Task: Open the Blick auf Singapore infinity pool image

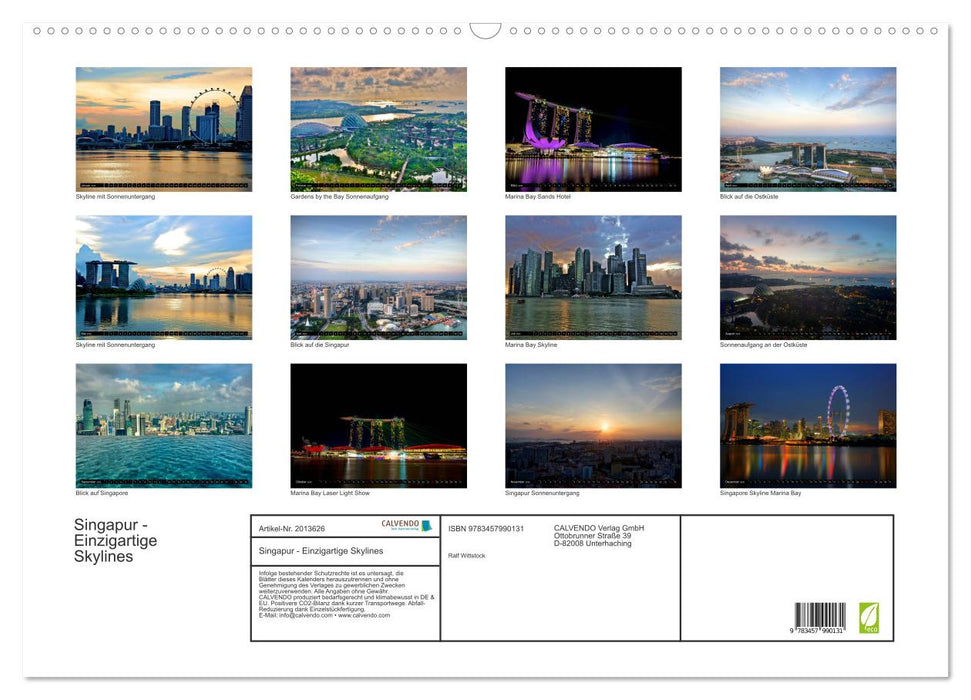Action: (x=164, y=425)
